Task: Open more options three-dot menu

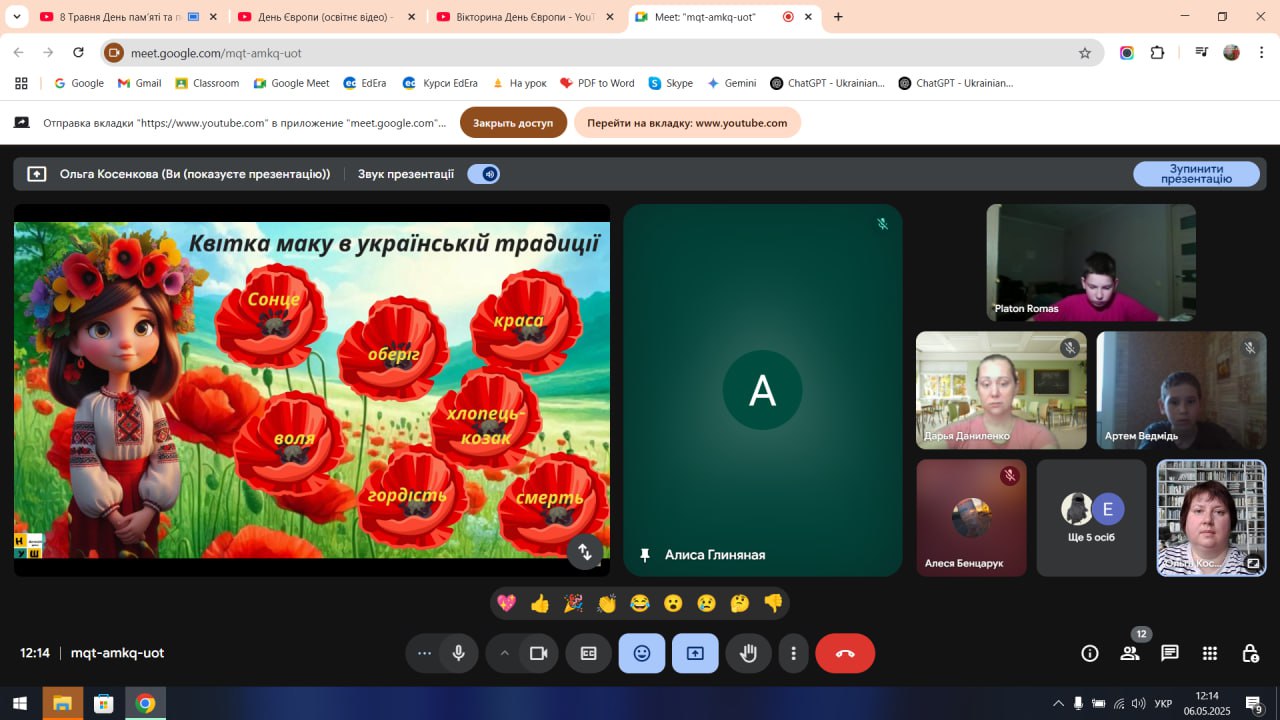Action: pos(793,653)
